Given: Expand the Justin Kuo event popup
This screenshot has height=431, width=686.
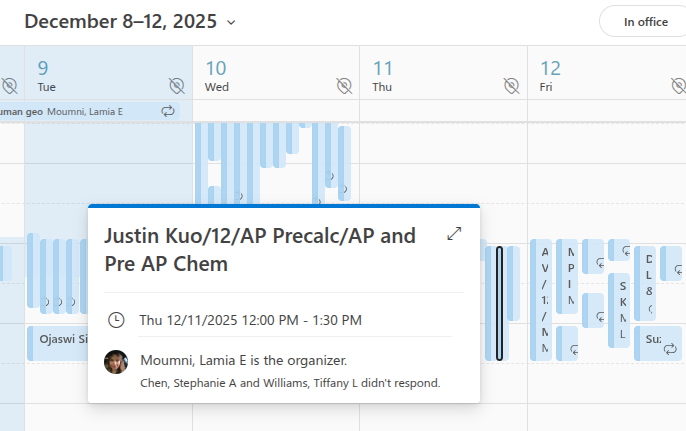Looking at the screenshot, I should [x=455, y=234].
